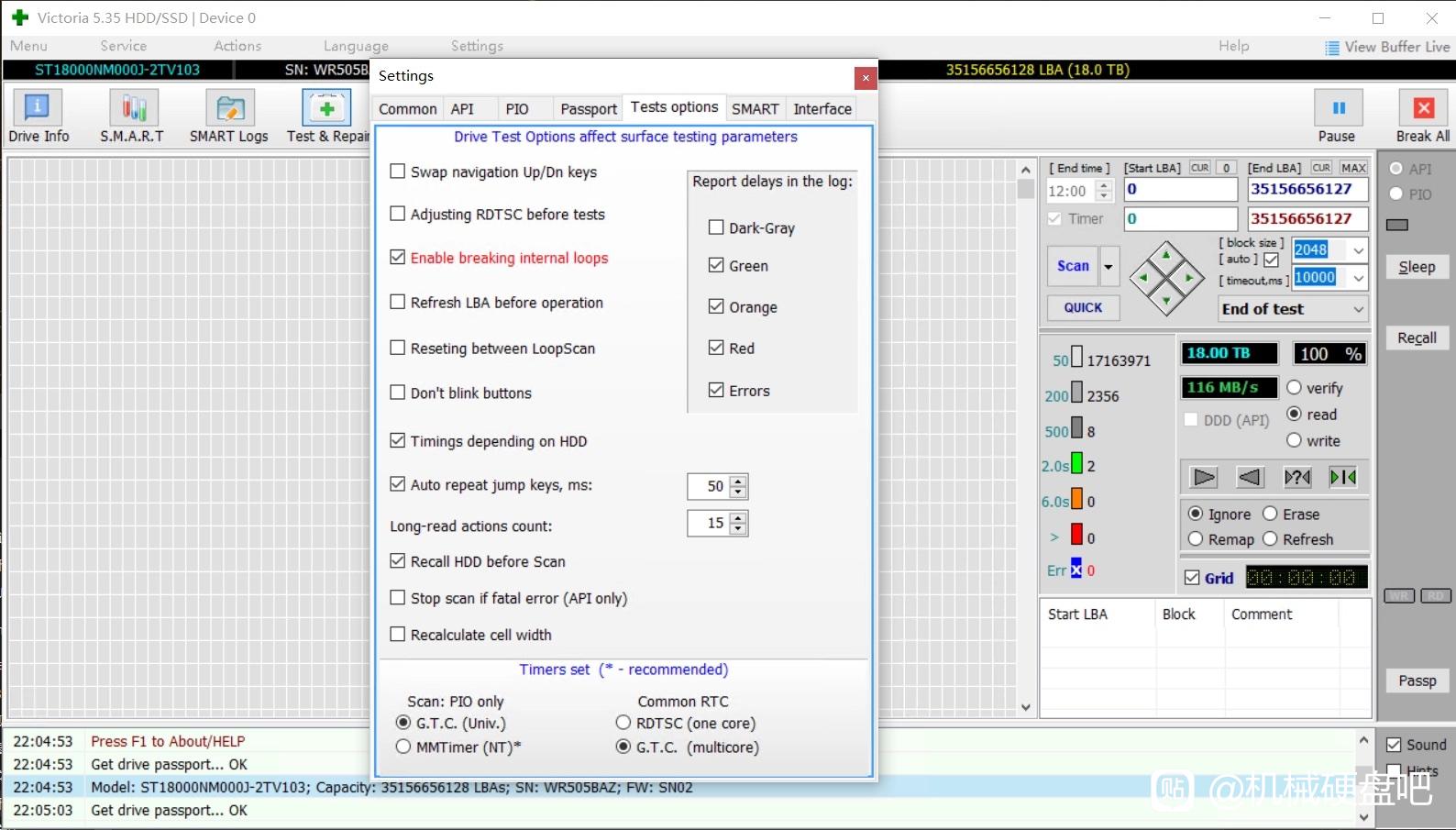Image resolution: width=1456 pixels, height=830 pixels.
Task: Click the Recall button
Action: click(1417, 338)
